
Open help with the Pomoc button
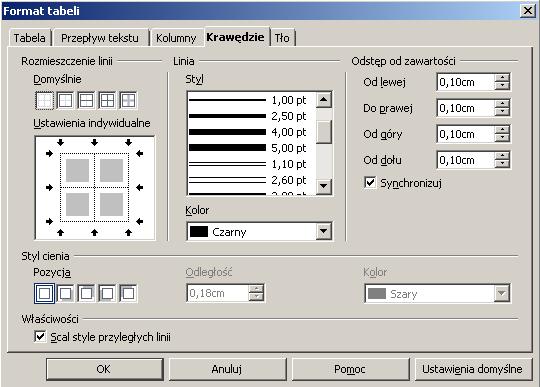350,369
